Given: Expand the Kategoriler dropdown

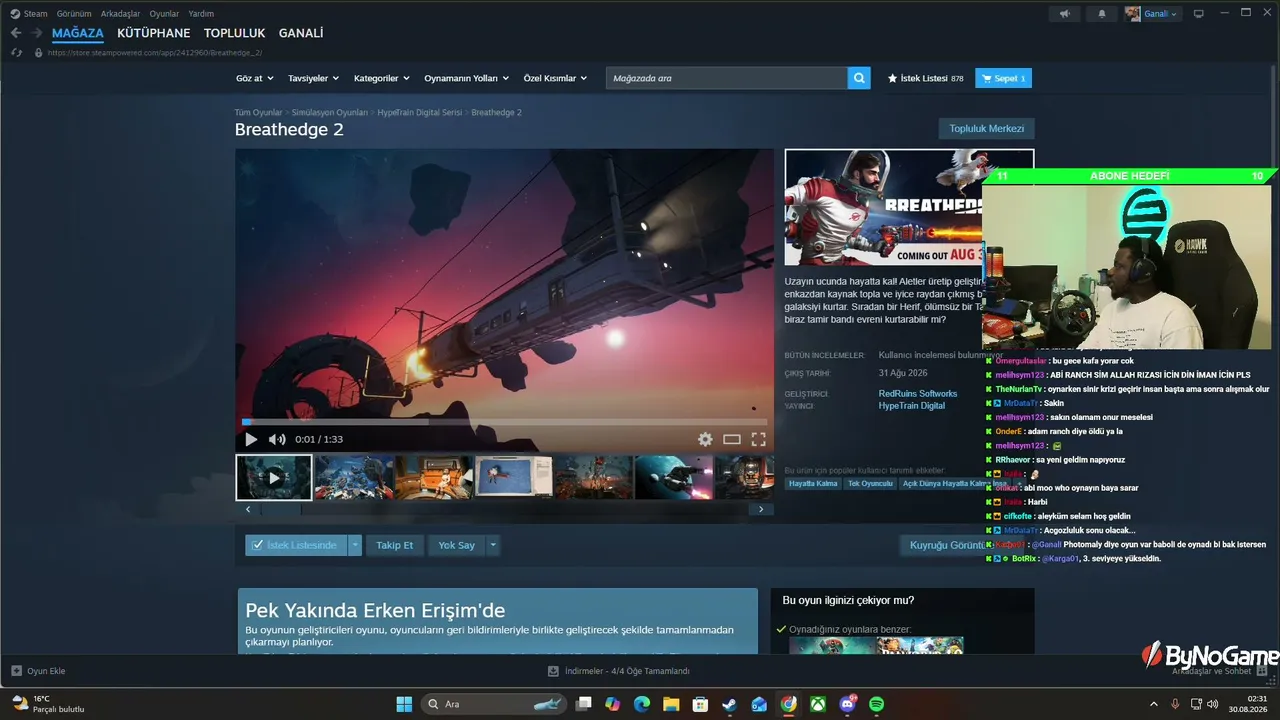Looking at the screenshot, I should tap(382, 78).
